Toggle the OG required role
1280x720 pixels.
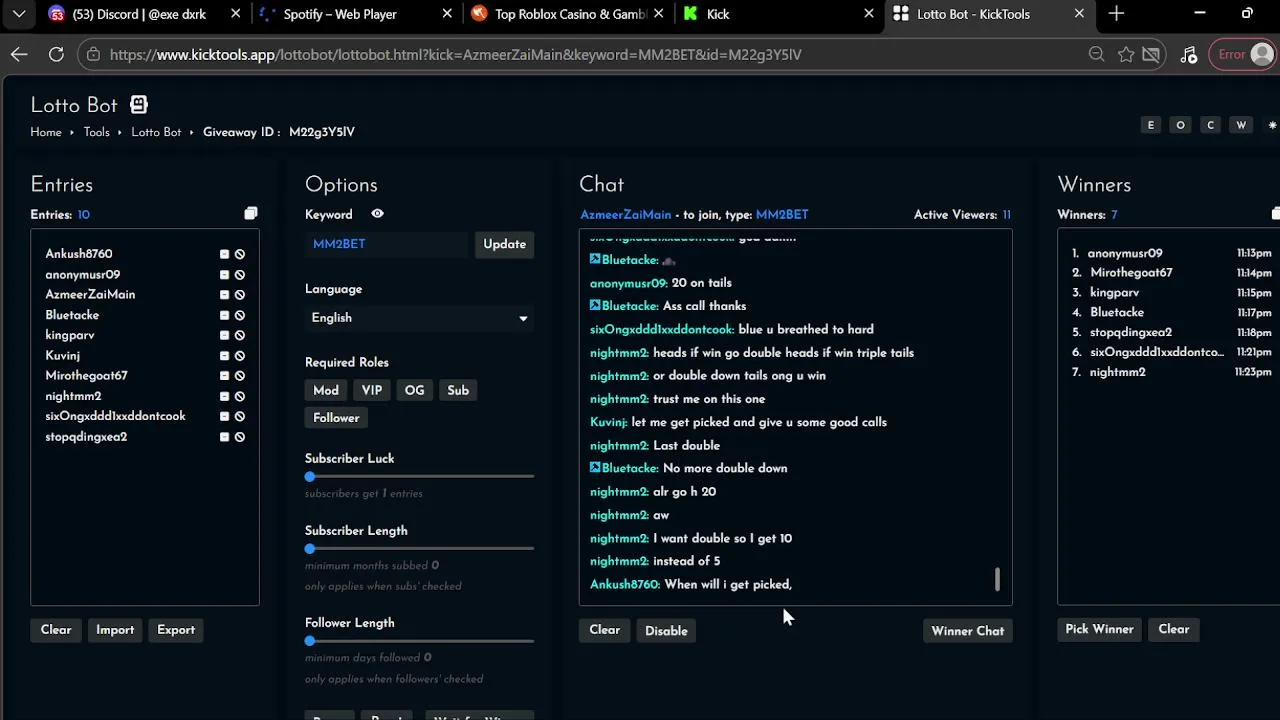[415, 390]
